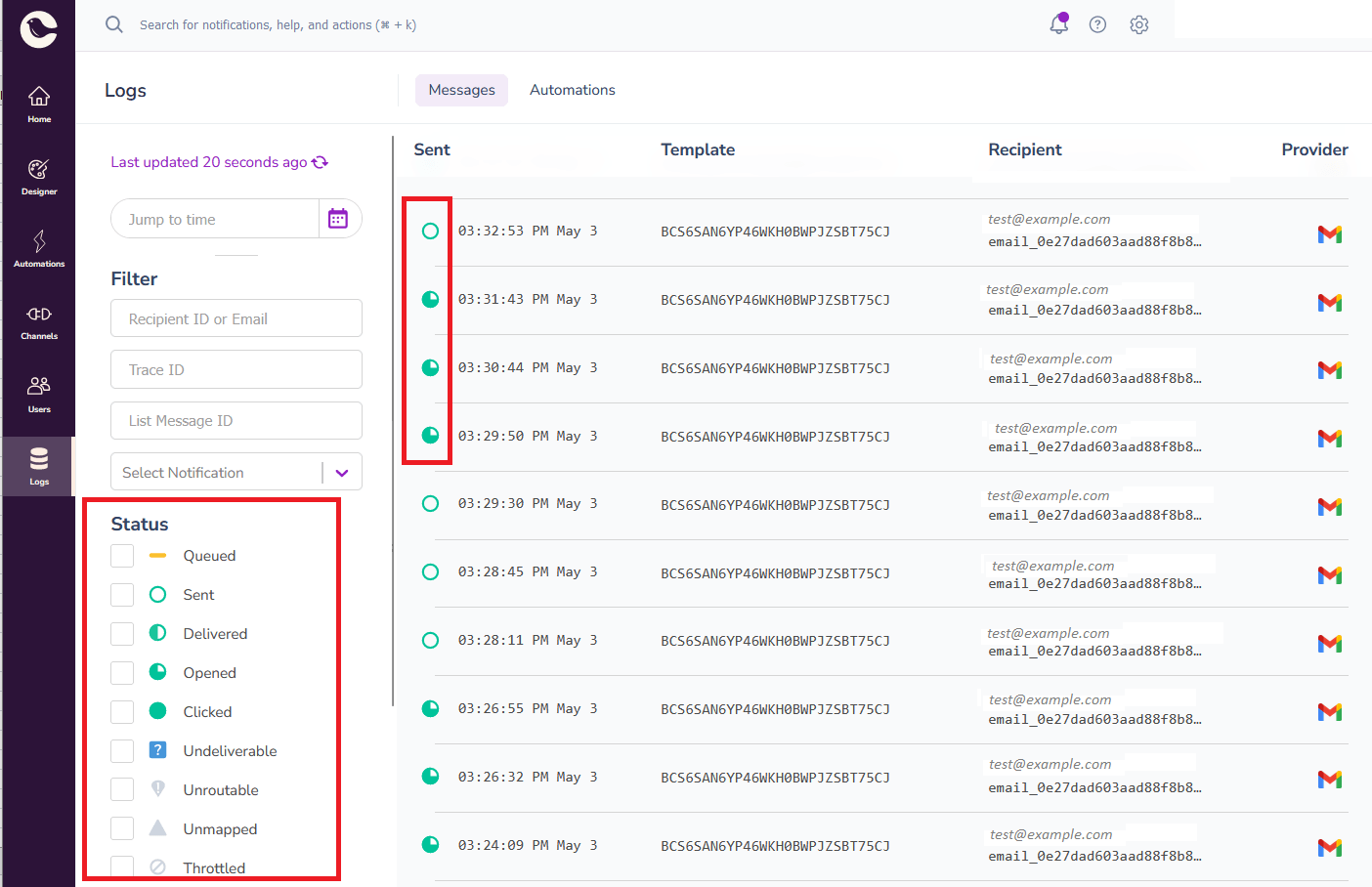Image resolution: width=1372 pixels, height=887 pixels.
Task: Navigate to Automations via the sidebar
Action: [38, 247]
